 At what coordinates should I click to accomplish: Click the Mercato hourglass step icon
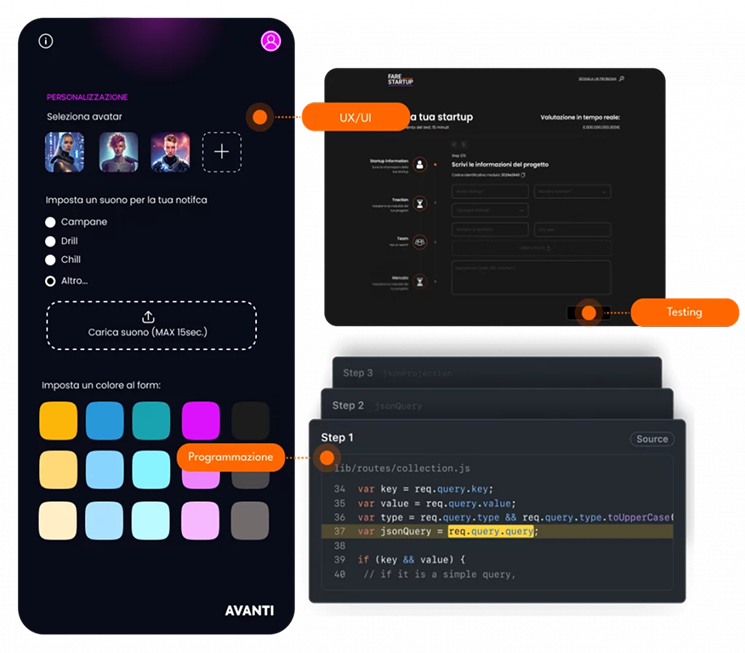coord(420,282)
